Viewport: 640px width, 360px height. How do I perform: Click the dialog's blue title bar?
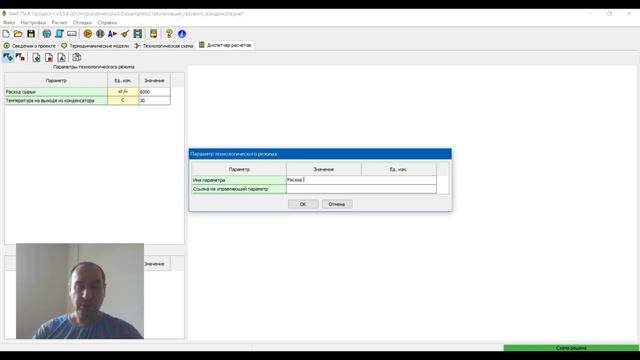320,154
